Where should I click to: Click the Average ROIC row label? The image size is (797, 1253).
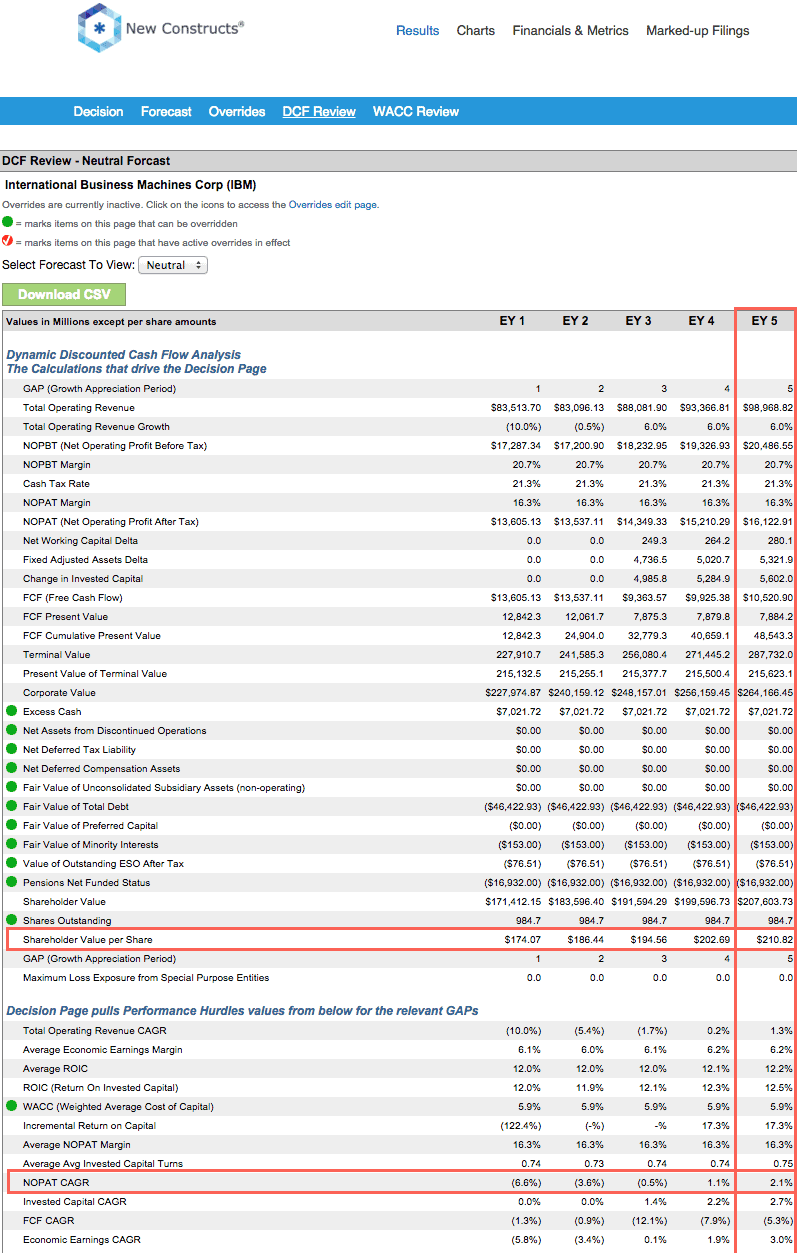[x=55, y=1068]
